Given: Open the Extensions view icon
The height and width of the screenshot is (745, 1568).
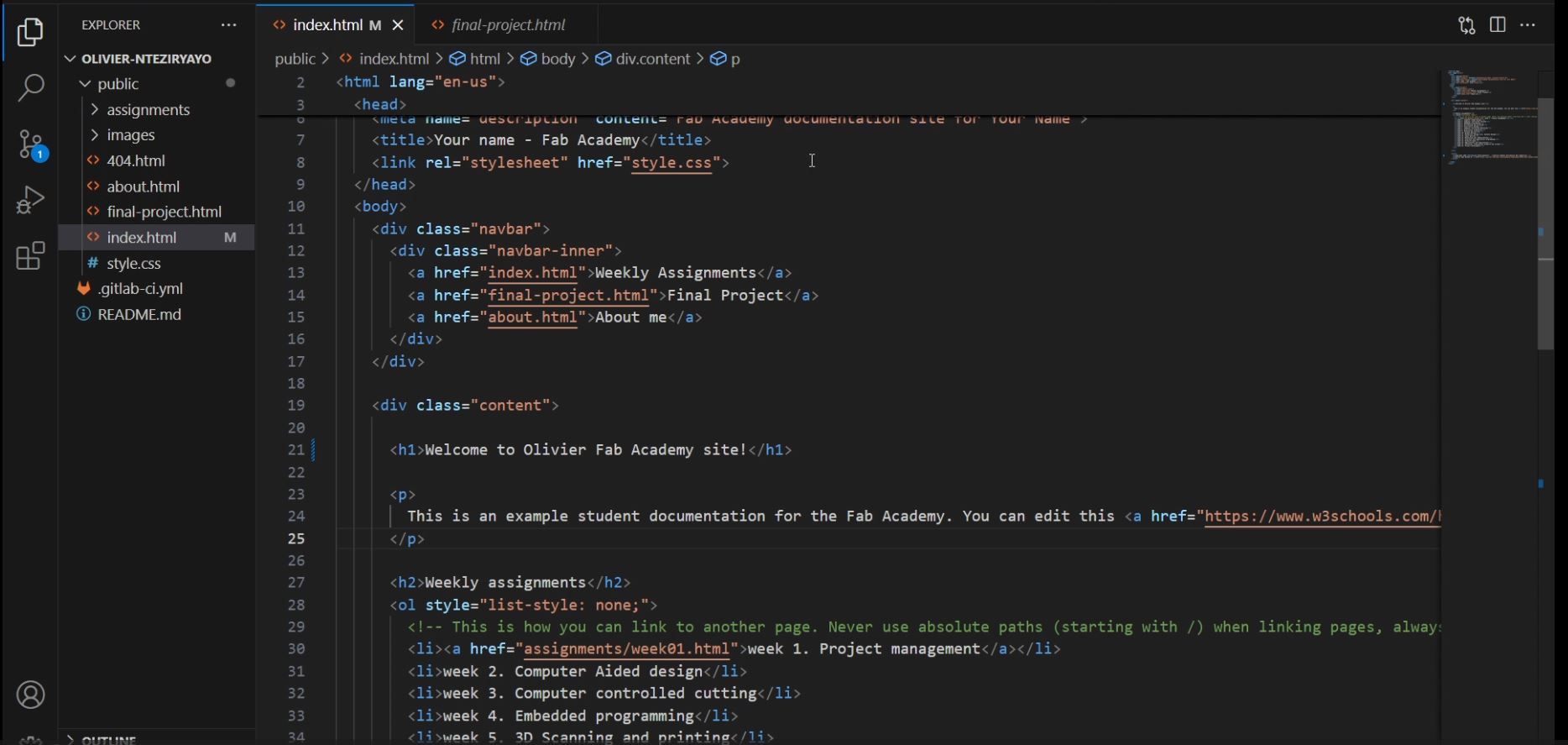Looking at the screenshot, I should pos(30,256).
